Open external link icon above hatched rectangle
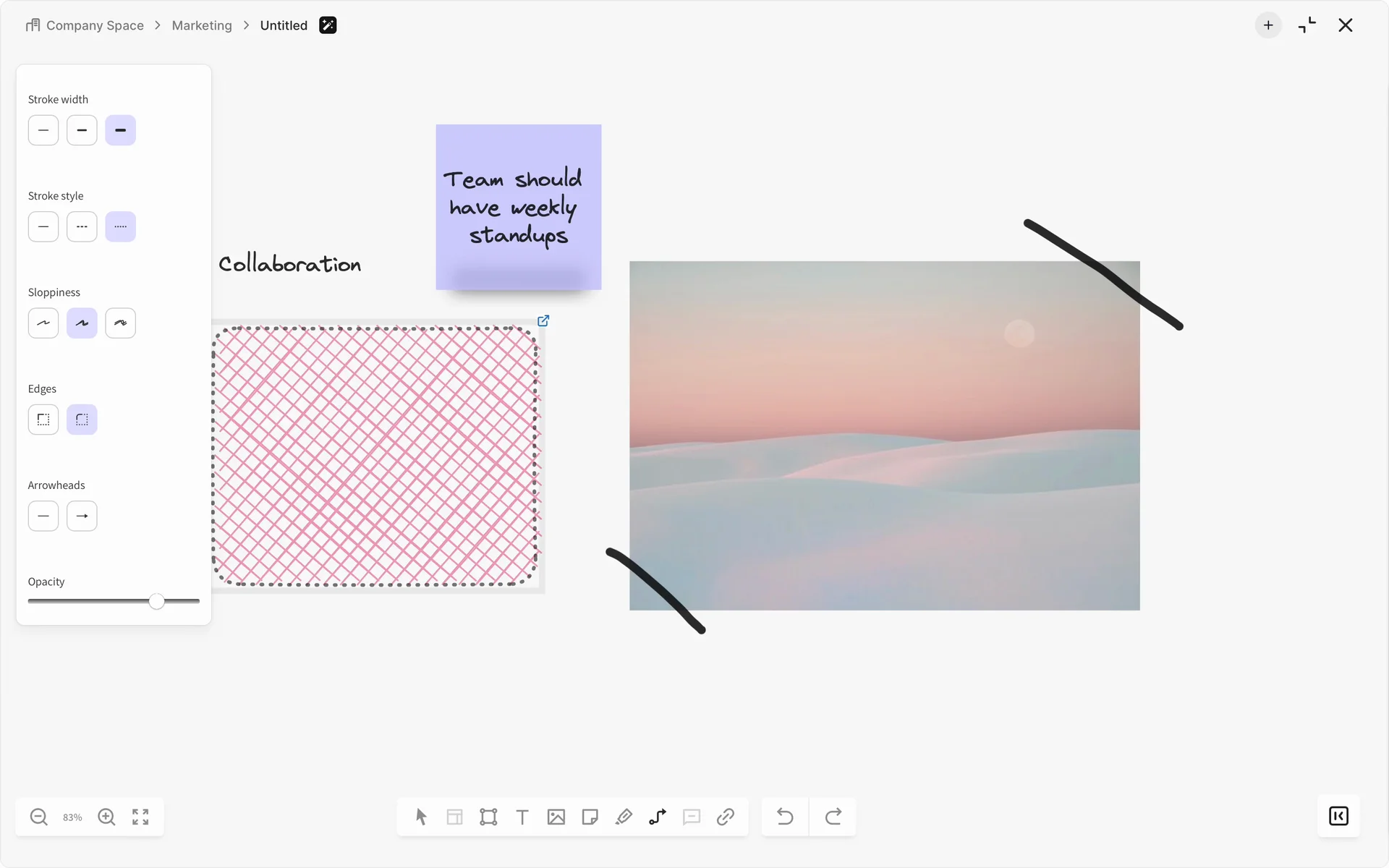Viewport: 1389px width, 868px height. pos(543,320)
